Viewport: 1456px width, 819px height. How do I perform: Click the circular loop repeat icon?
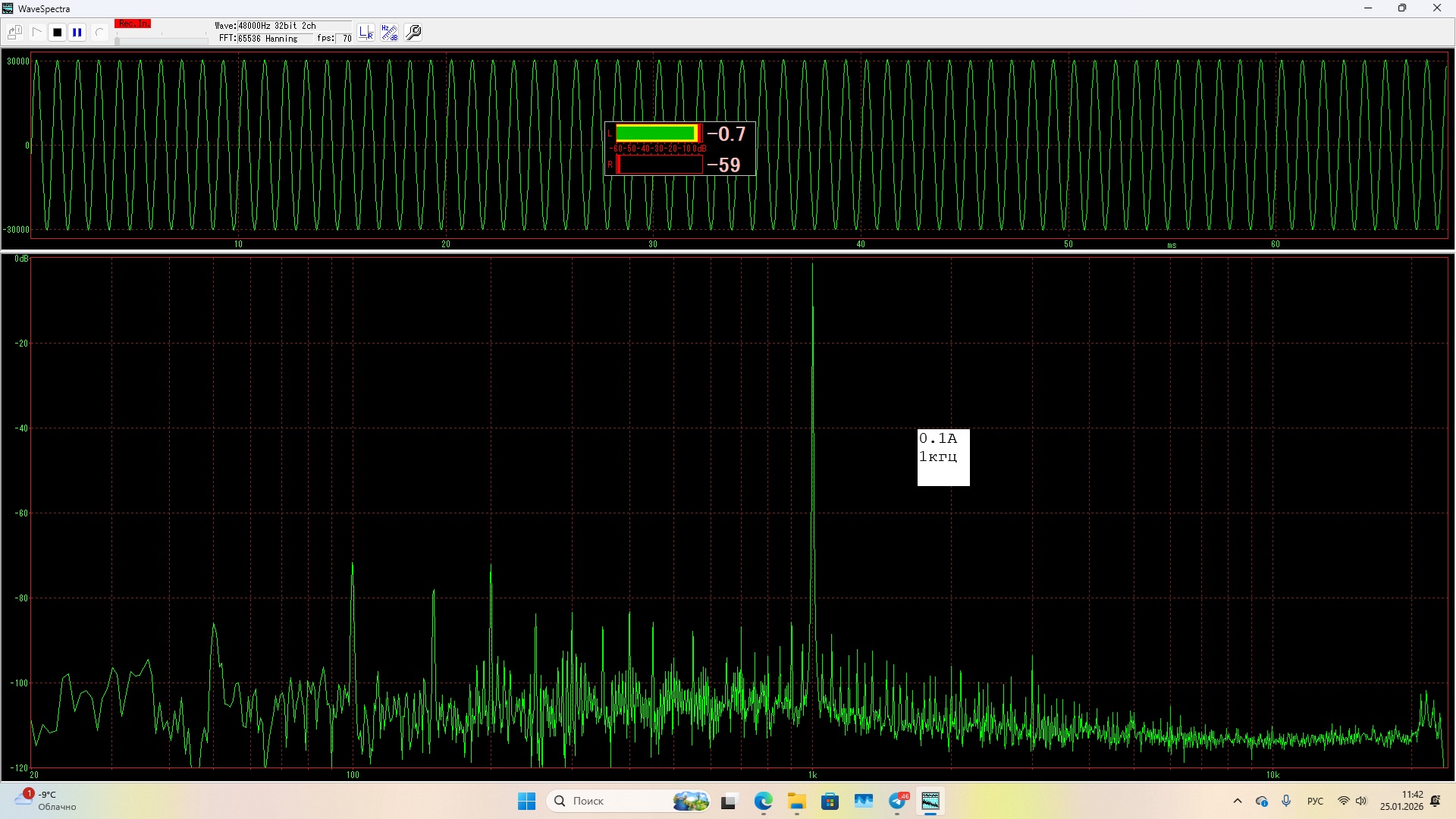coord(99,33)
